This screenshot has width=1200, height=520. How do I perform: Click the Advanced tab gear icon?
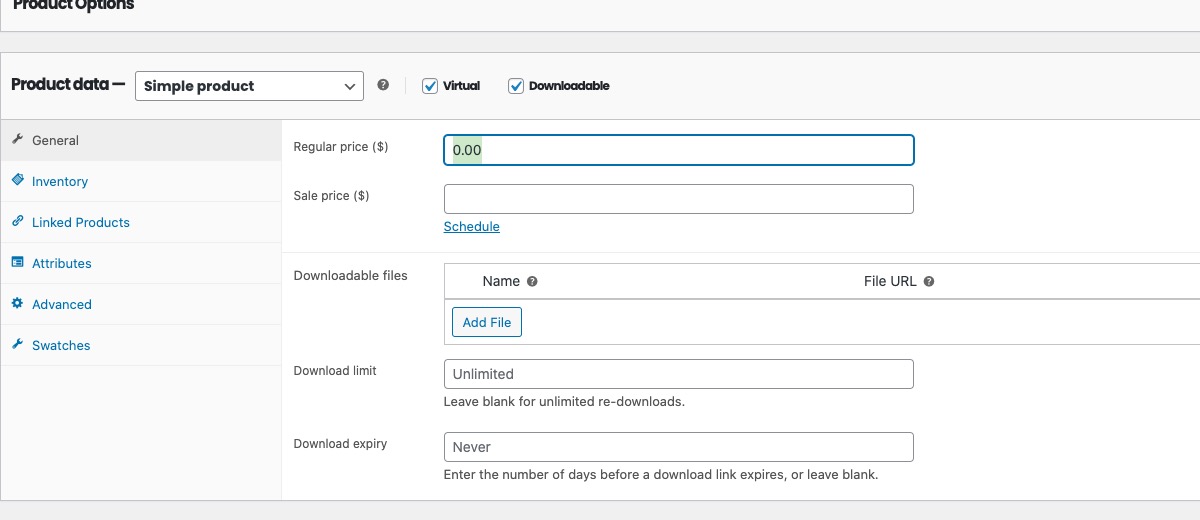click(x=17, y=304)
